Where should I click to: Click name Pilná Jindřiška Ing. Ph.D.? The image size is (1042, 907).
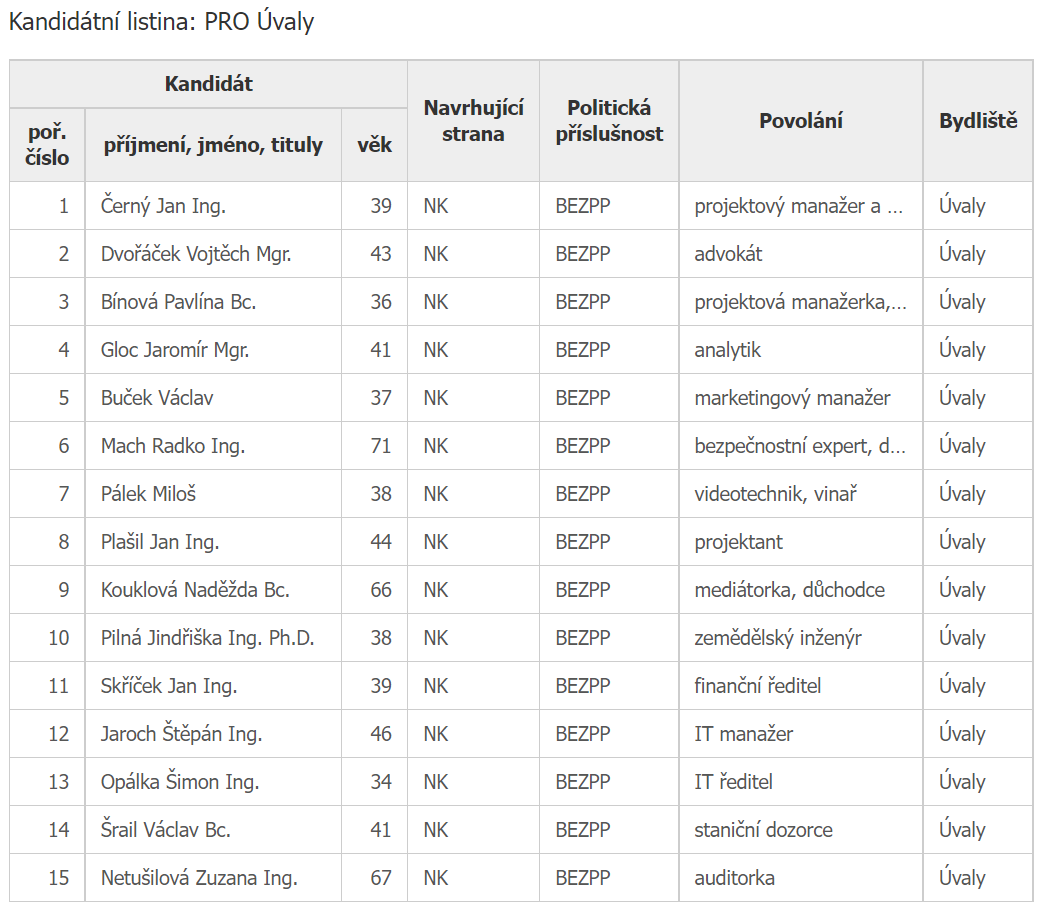pos(207,638)
